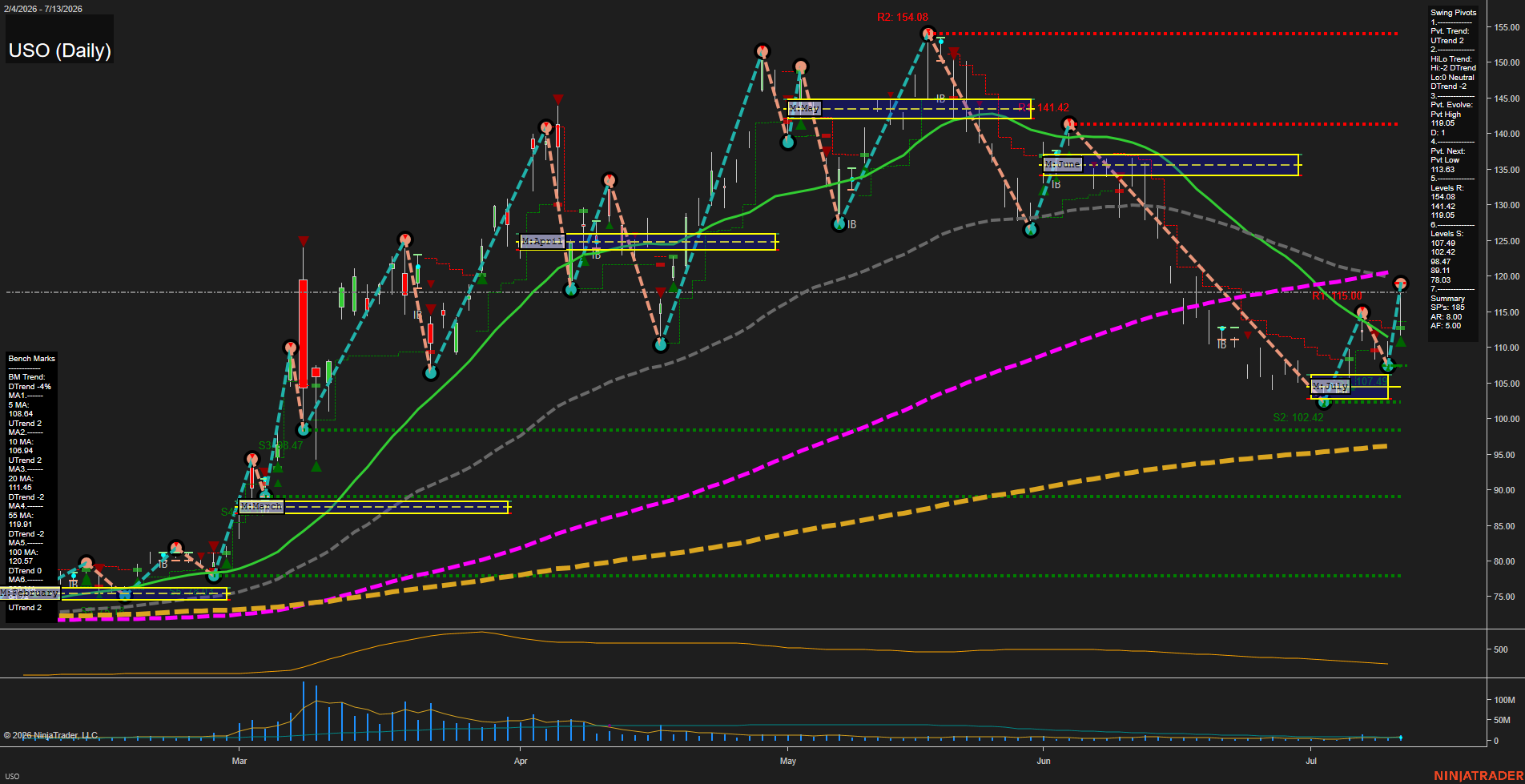This screenshot has height=784, width=1525.
Task: Select the 100.00 price axis label
Action: coord(1506,419)
